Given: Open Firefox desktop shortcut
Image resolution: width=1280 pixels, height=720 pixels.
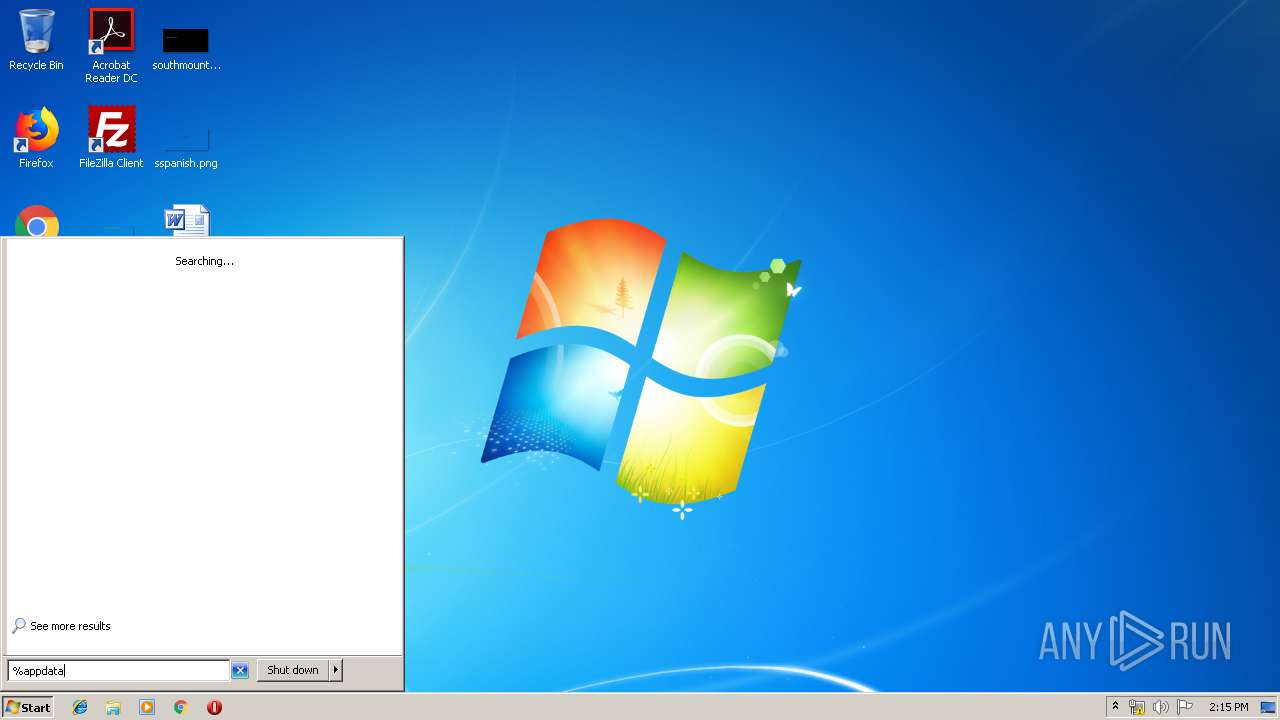Looking at the screenshot, I should coord(36,138).
